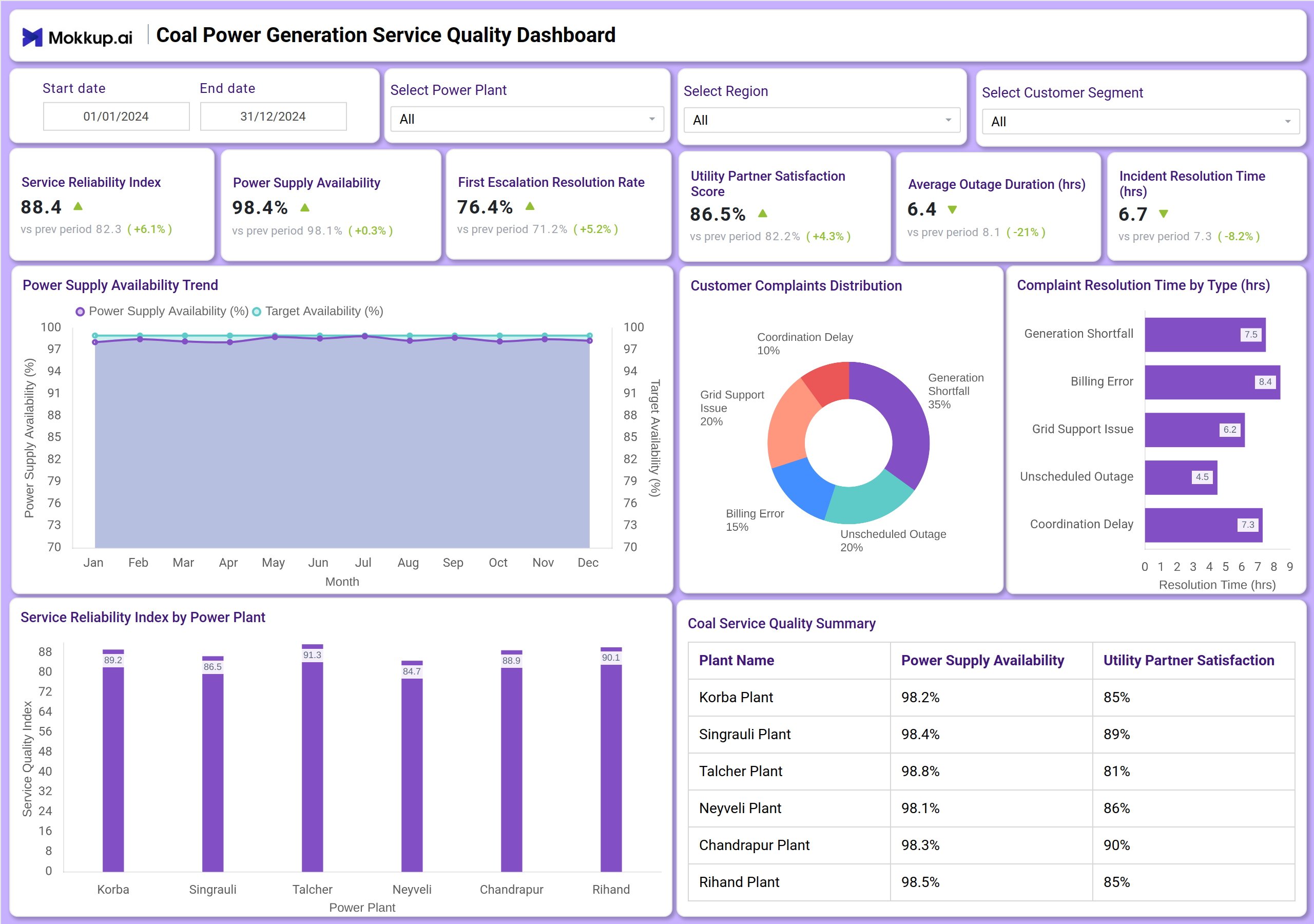The height and width of the screenshot is (924, 1314).
Task: Click the Coordination Delay 7.3 bar
Action: (1203, 525)
